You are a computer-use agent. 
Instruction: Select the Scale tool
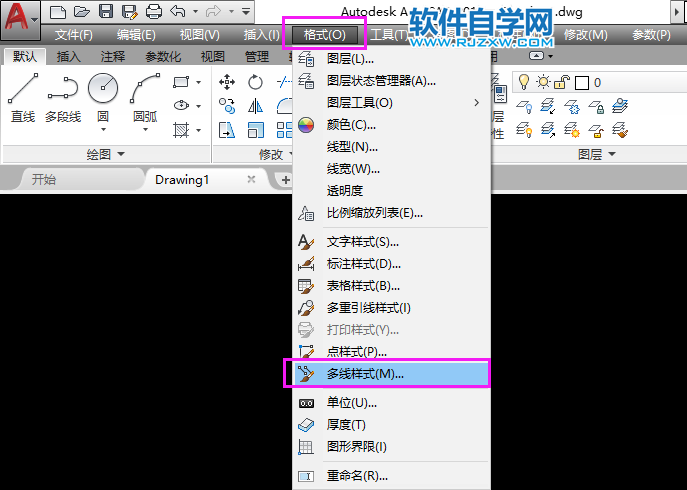tap(255, 130)
